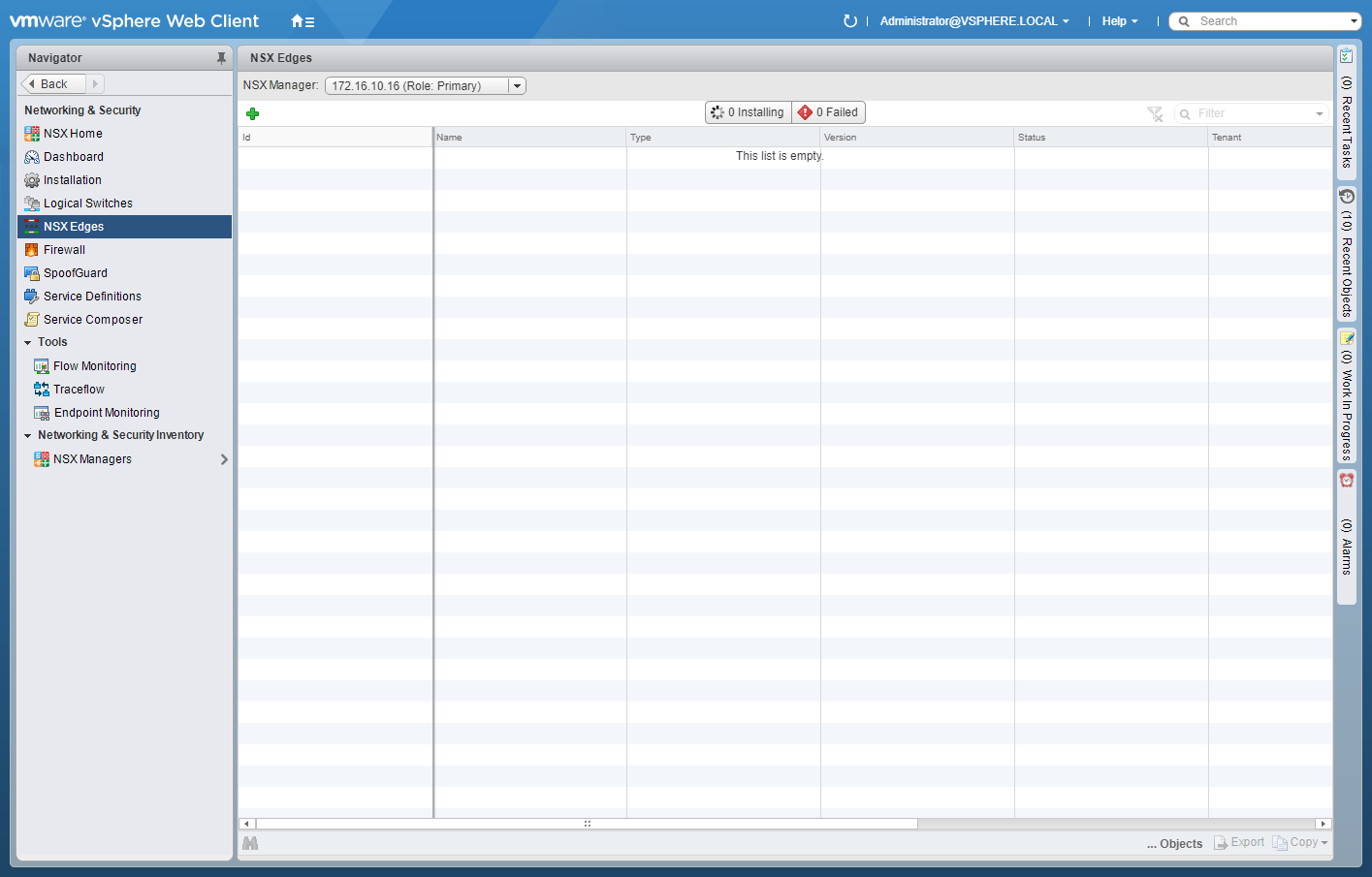
Task: Open the Alarms side panel
Action: (x=1346, y=536)
